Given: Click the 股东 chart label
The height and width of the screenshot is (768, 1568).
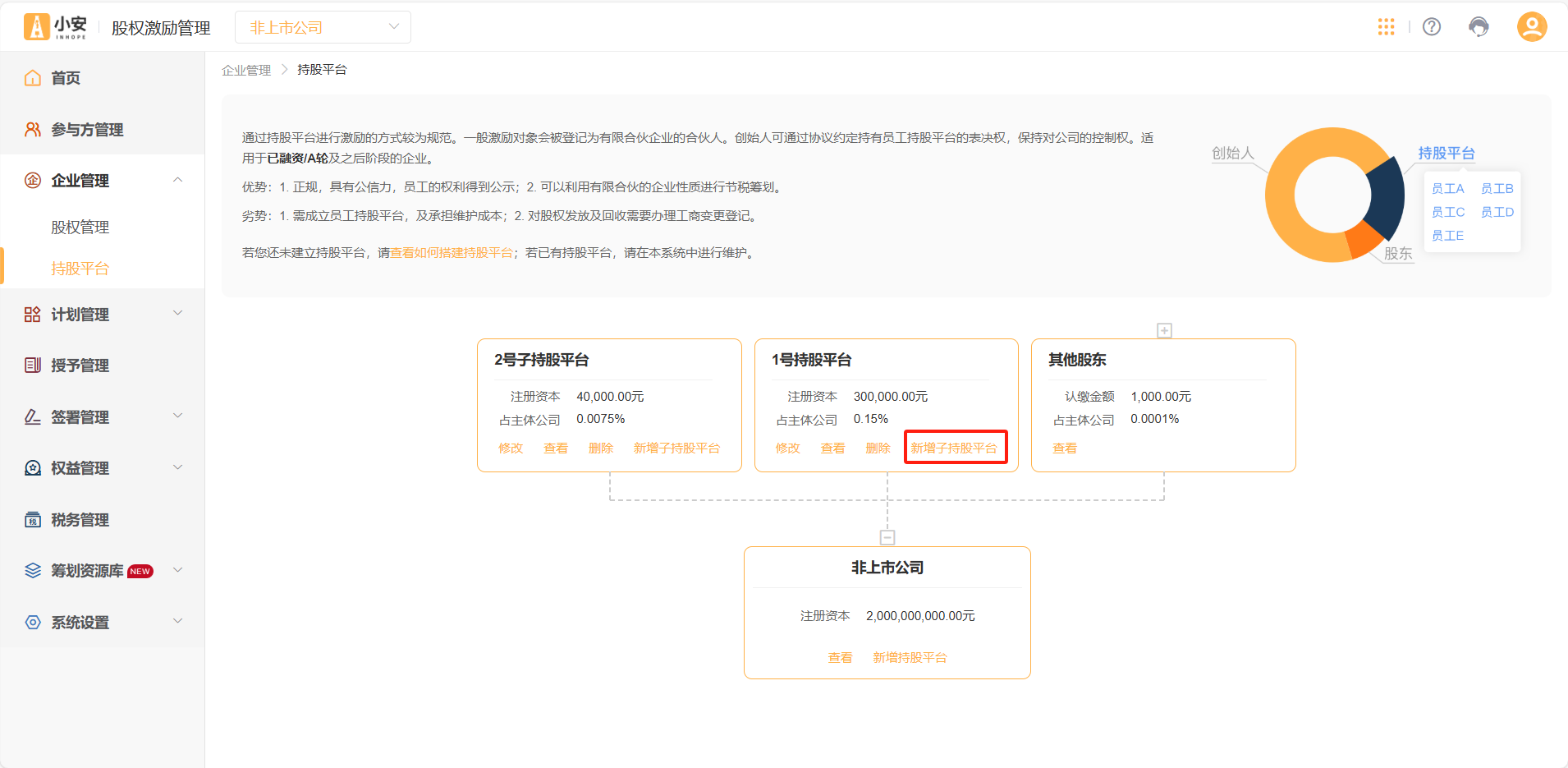Looking at the screenshot, I should (1398, 254).
